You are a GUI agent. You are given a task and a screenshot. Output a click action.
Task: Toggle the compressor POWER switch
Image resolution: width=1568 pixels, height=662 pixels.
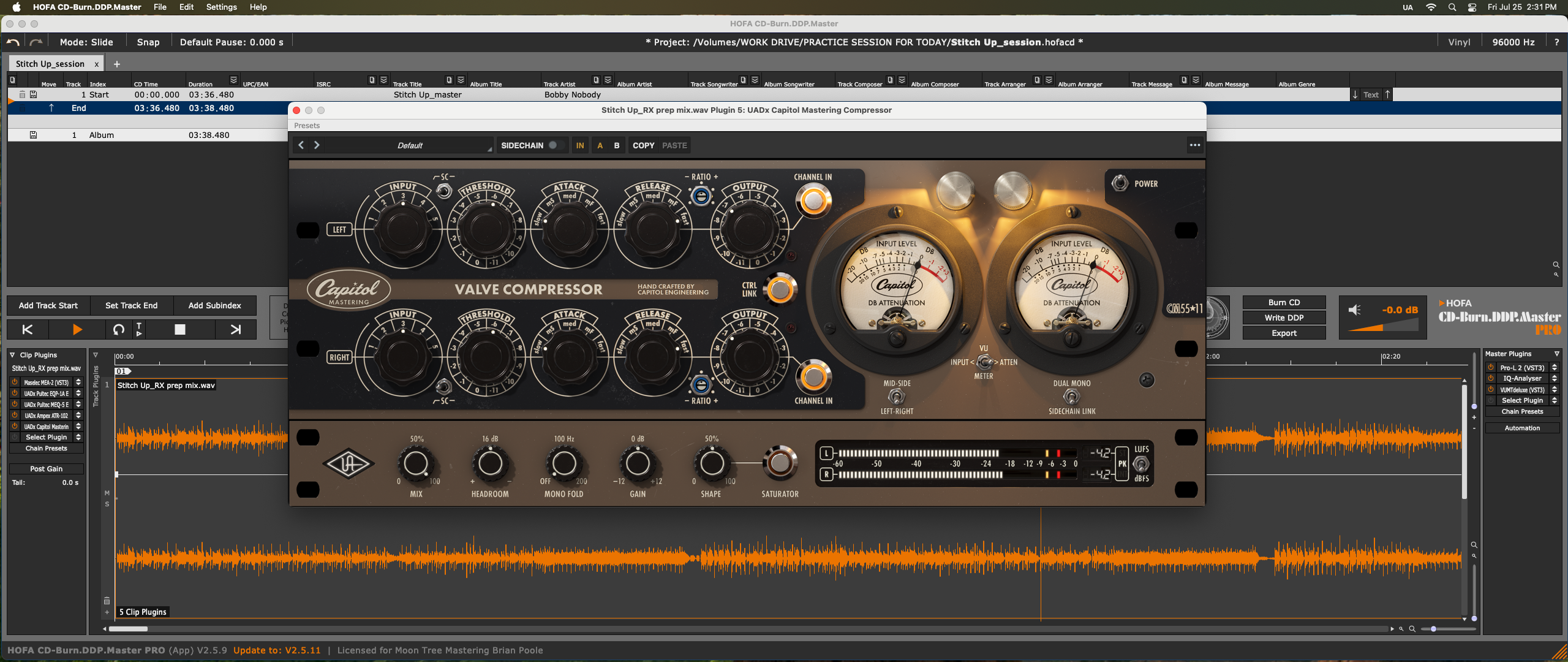point(1120,183)
